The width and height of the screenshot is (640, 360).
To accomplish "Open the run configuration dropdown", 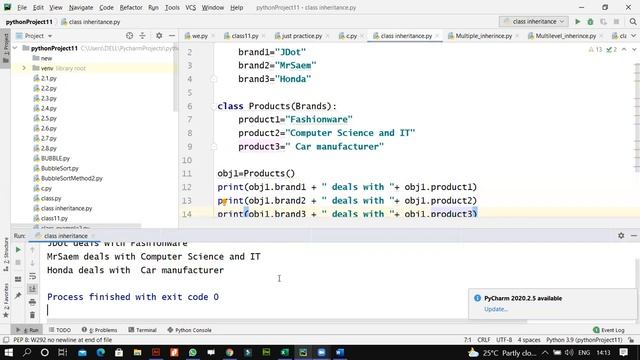I will click(x=534, y=22).
